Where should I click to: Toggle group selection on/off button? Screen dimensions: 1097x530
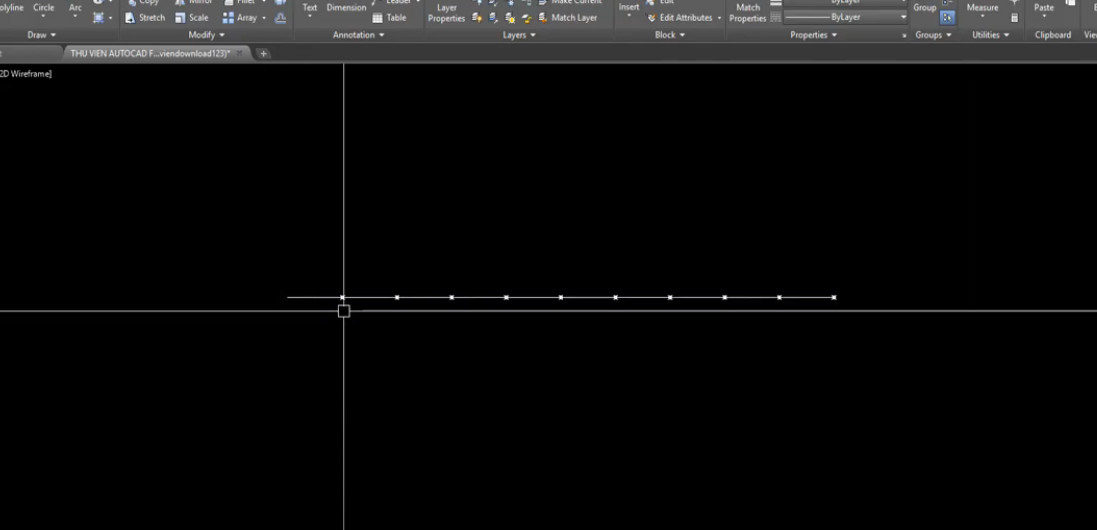[947, 17]
